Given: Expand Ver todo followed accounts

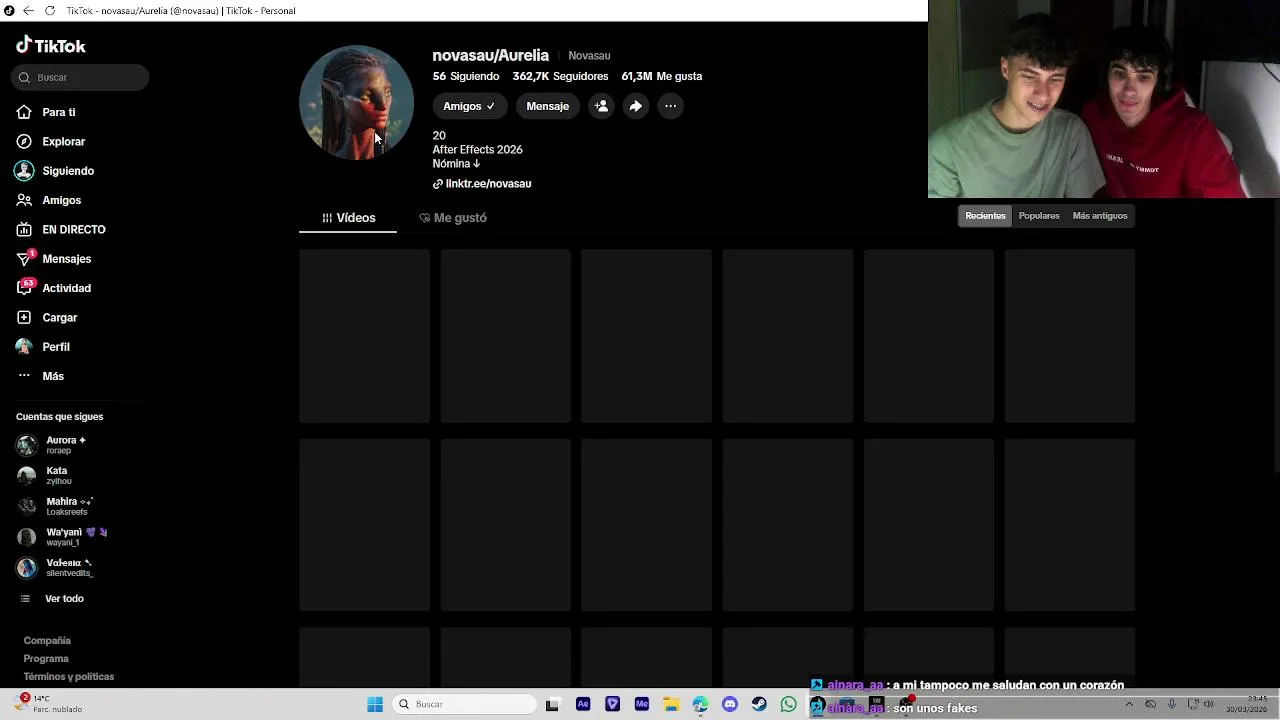Looking at the screenshot, I should (x=63, y=598).
